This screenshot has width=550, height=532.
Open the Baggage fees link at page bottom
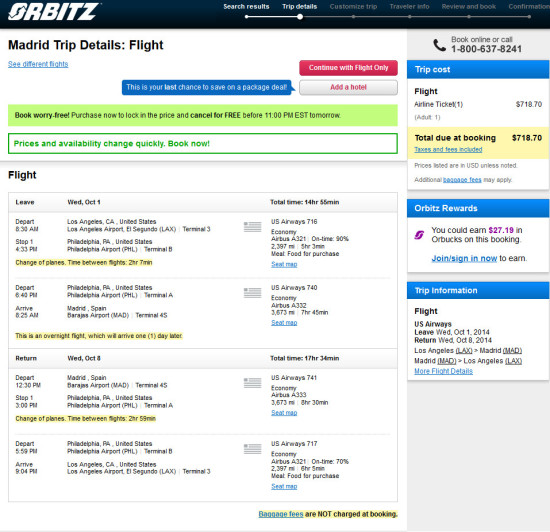[281, 514]
